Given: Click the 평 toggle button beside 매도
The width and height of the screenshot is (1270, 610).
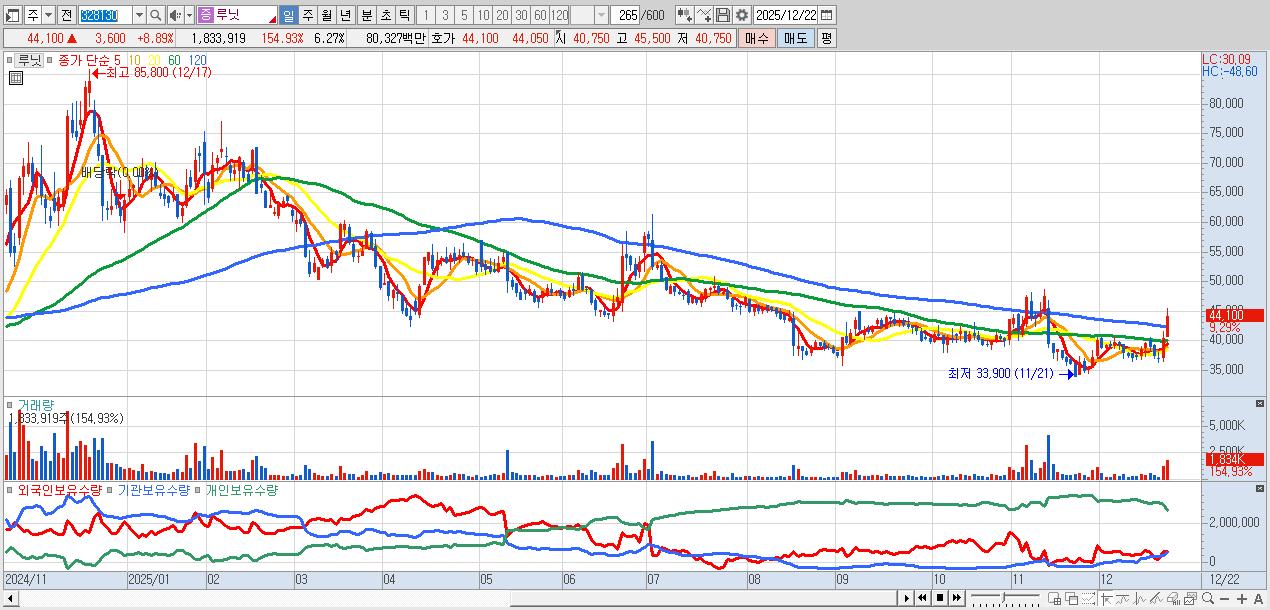Looking at the screenshot, I should coord(826,38).
